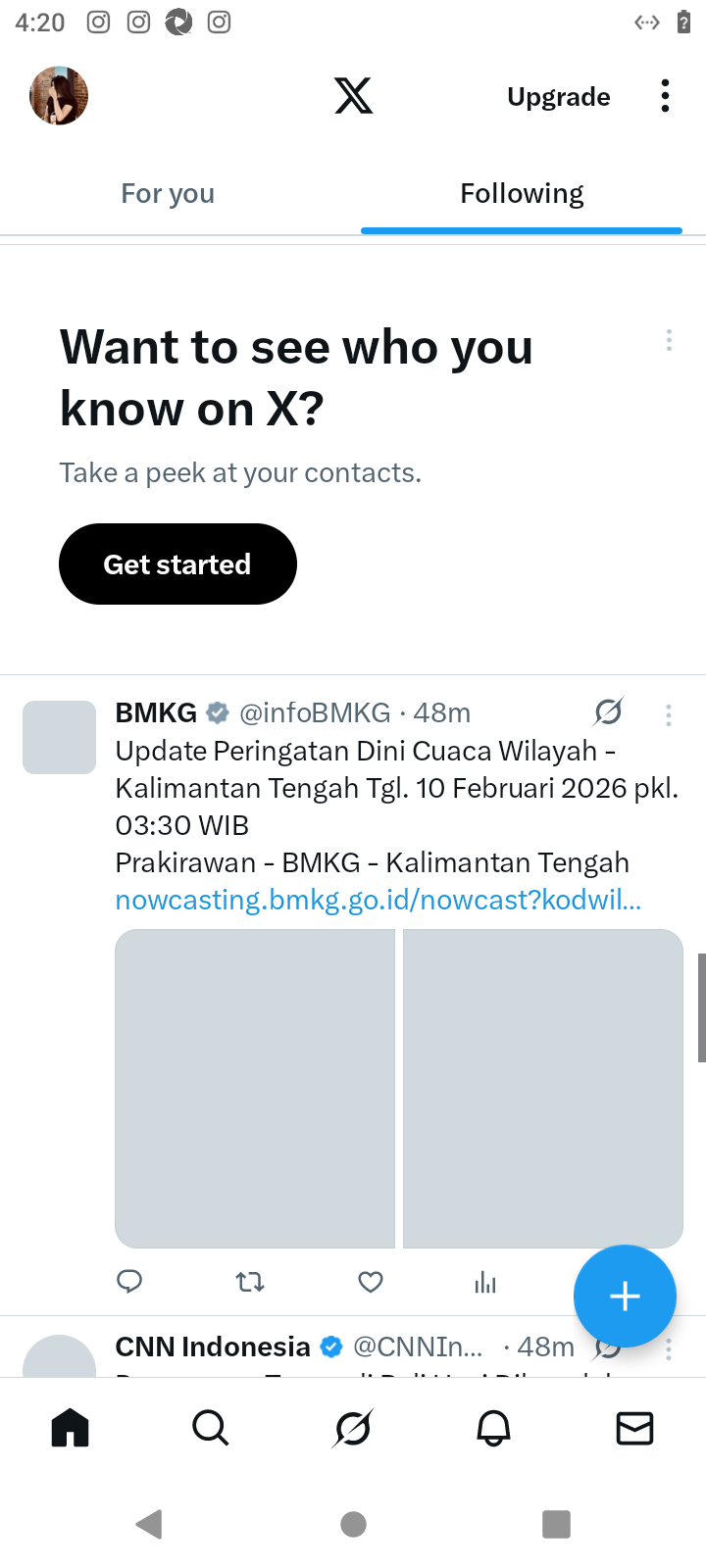
Task: Select the Following tab
Action: [x=522, y=194]
